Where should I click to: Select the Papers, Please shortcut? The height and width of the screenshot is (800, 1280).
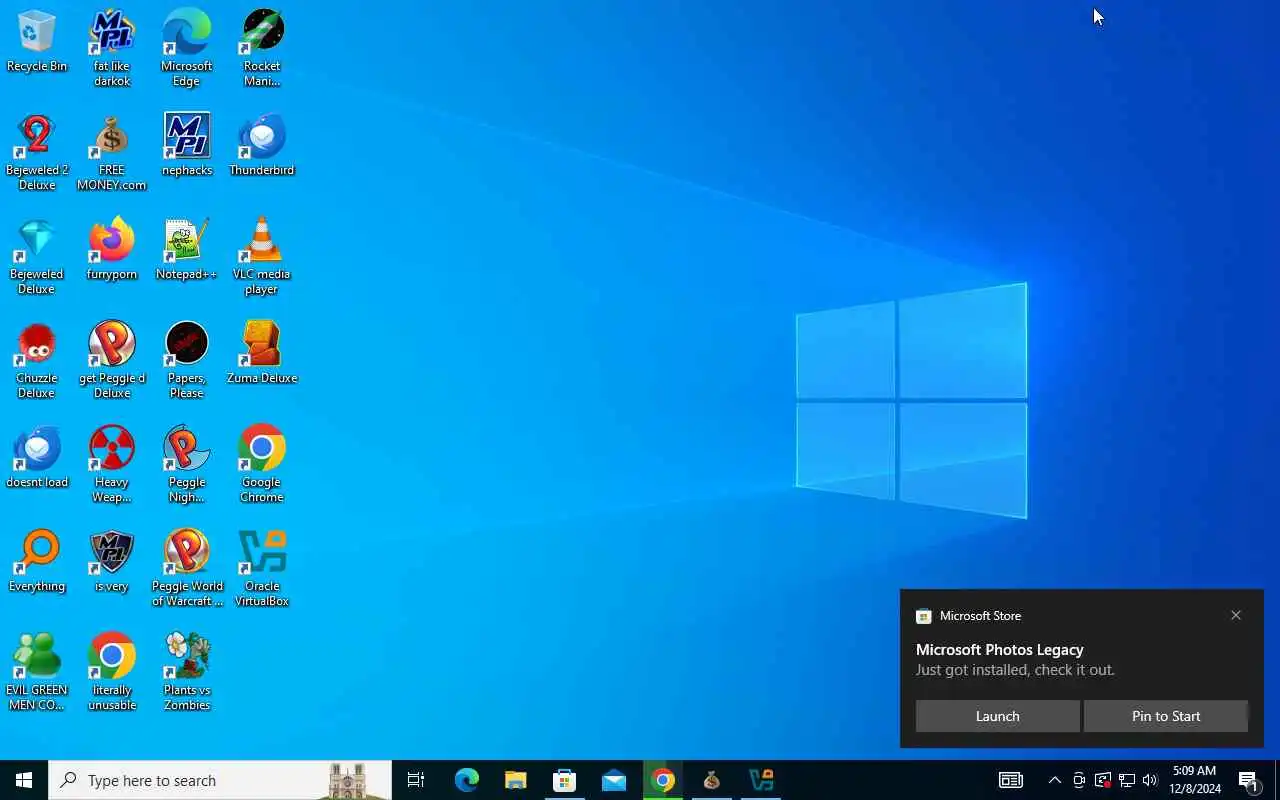pos(187,360)
